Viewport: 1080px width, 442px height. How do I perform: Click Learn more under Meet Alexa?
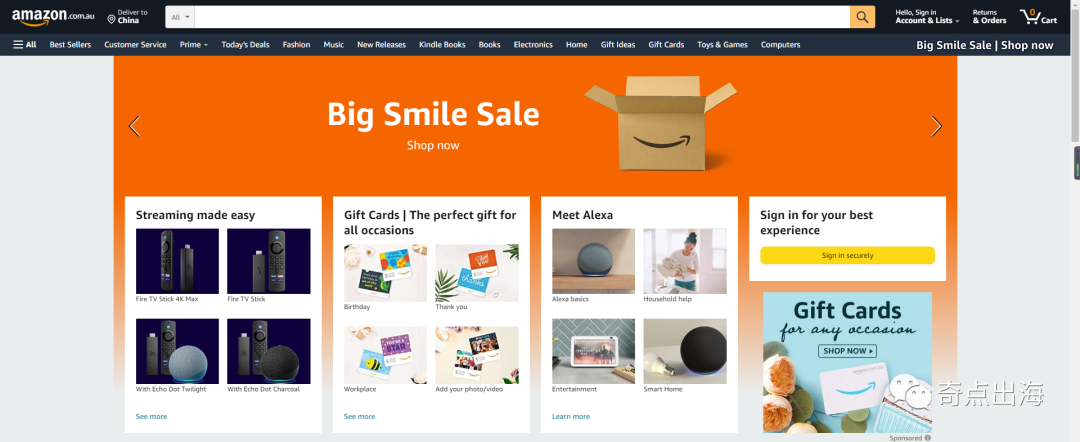pyautogui.click(x=571, y=417)
